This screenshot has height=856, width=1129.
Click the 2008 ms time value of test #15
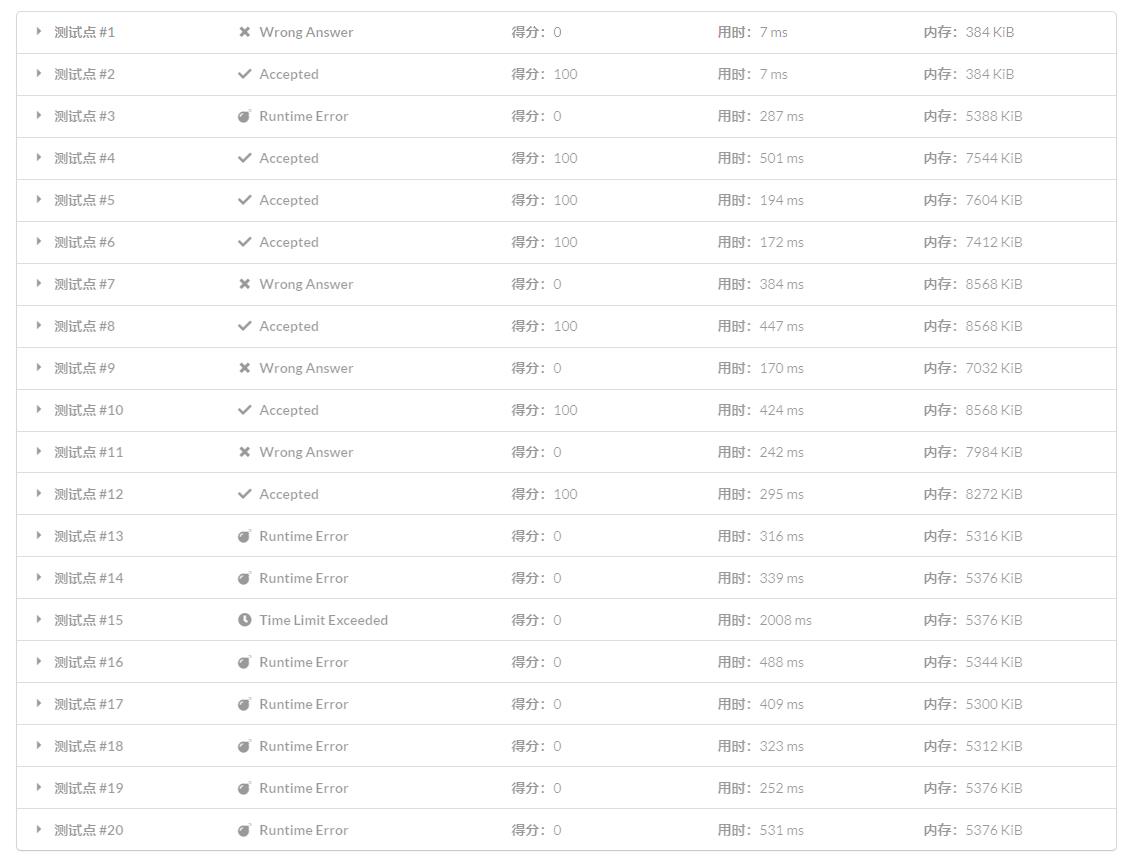786,620
